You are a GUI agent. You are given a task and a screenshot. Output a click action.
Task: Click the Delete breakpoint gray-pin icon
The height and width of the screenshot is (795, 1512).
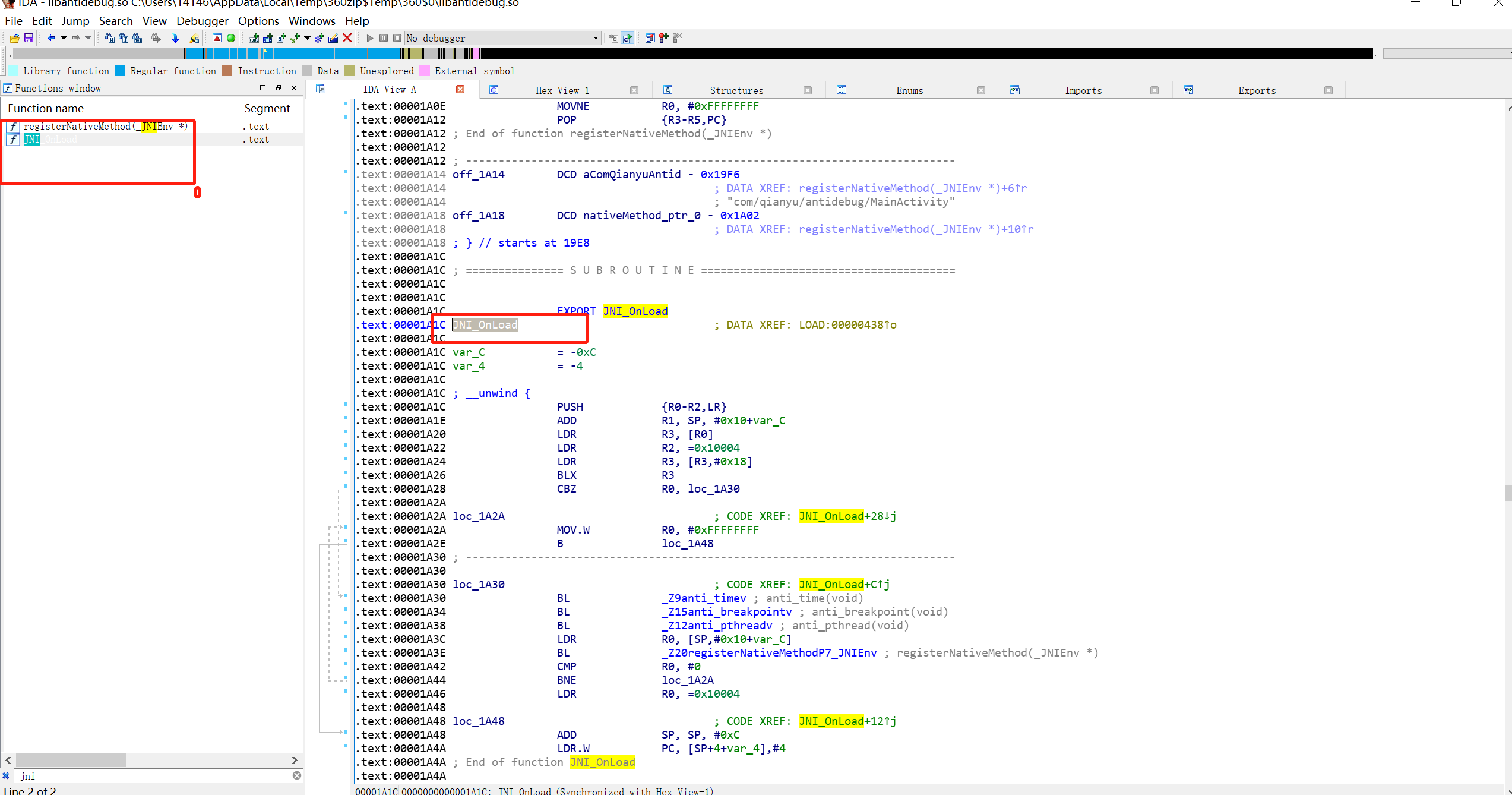[x=678, y=38]
